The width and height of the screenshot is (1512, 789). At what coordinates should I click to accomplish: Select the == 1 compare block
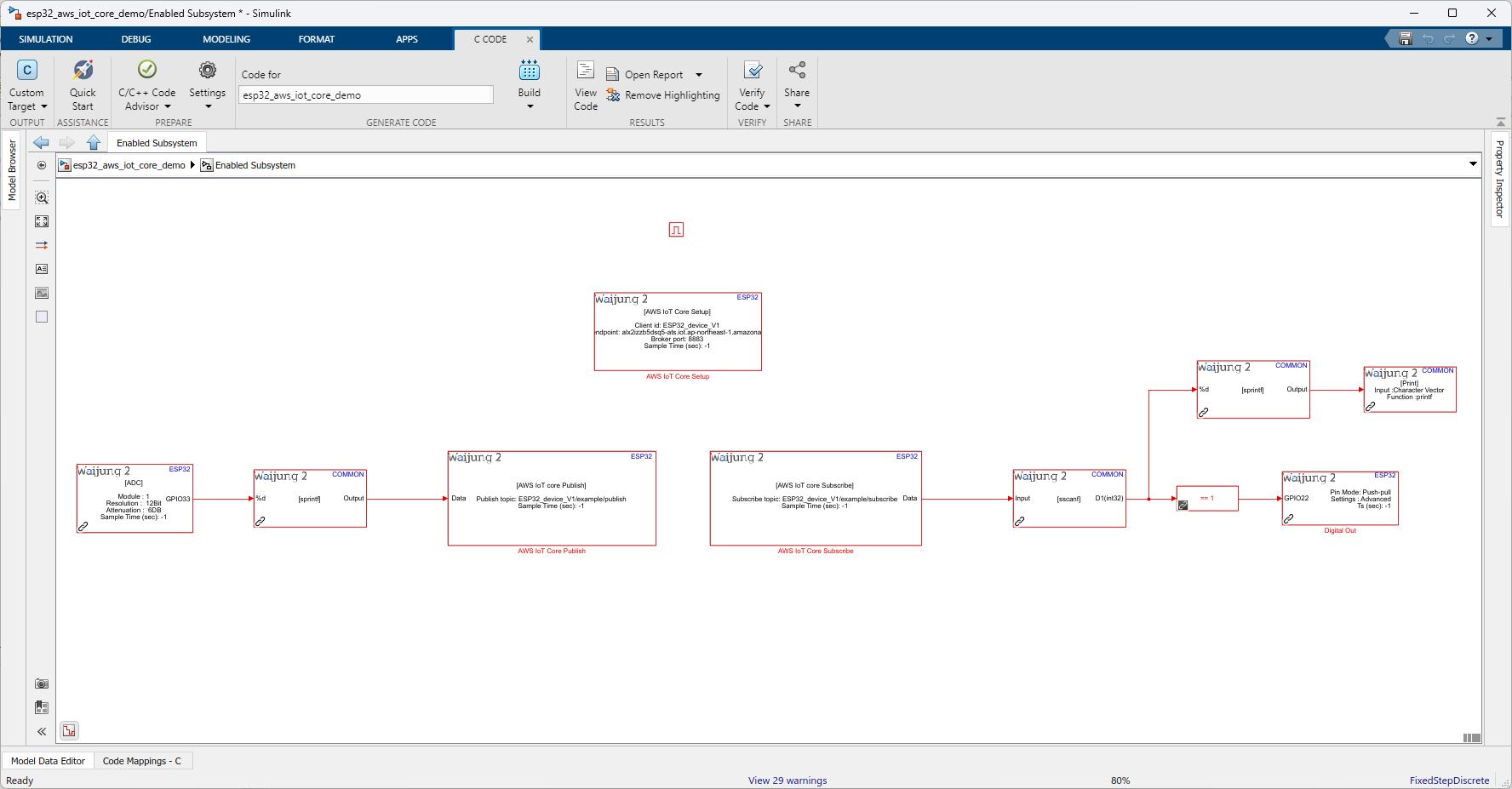[1207, 499]
